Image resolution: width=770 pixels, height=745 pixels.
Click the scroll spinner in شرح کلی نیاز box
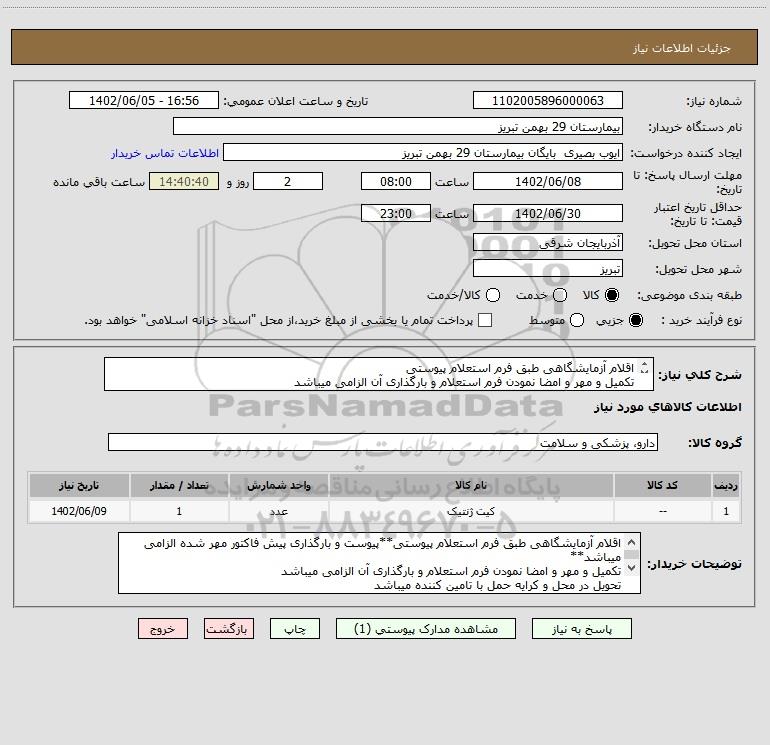click(x=644, y=367)
